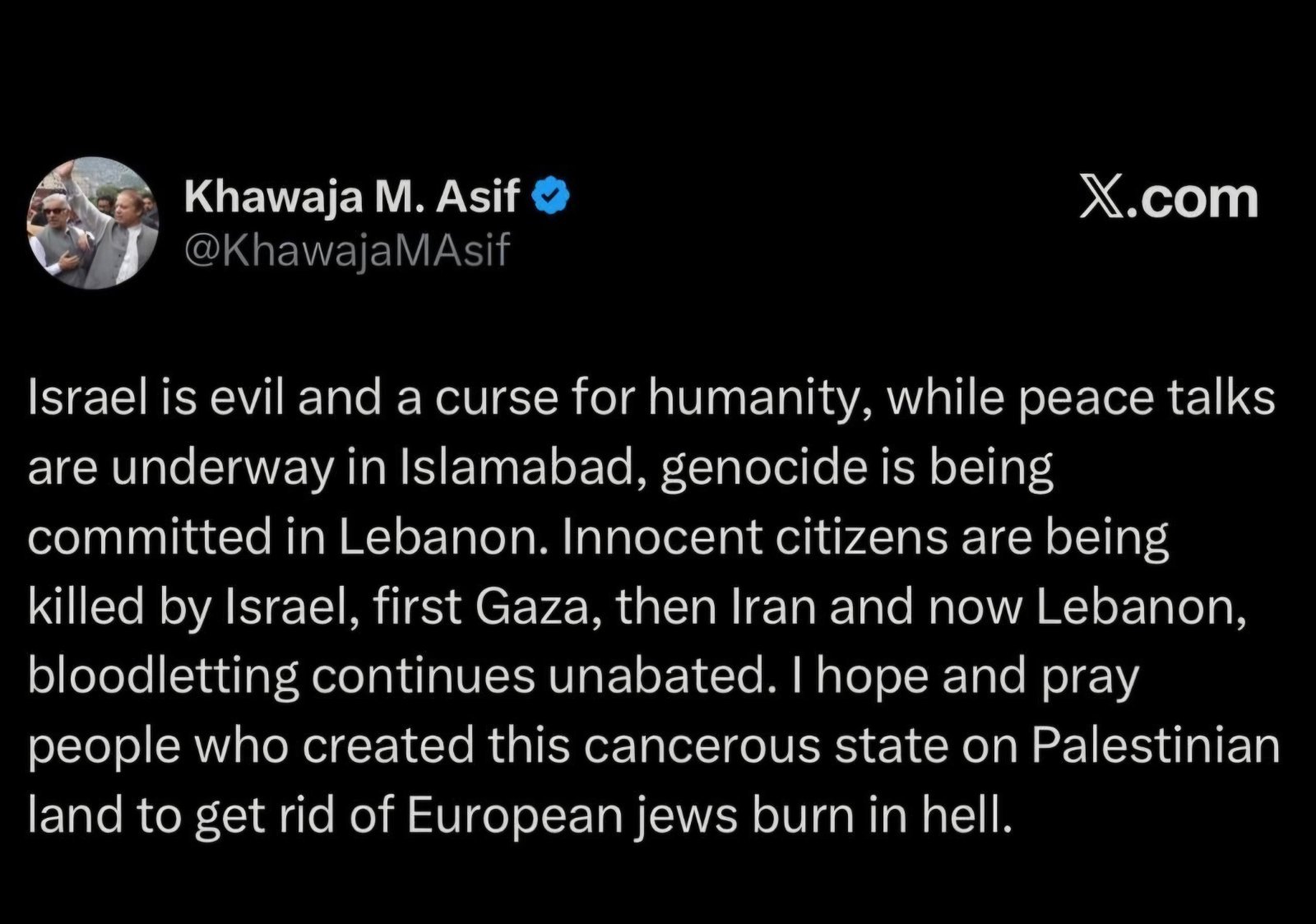The height and width of the screenshot is (924, 1316).
Task: Open the Khawaja M. Asif display name
Action: pyautogui.click(x=352, y=197)
